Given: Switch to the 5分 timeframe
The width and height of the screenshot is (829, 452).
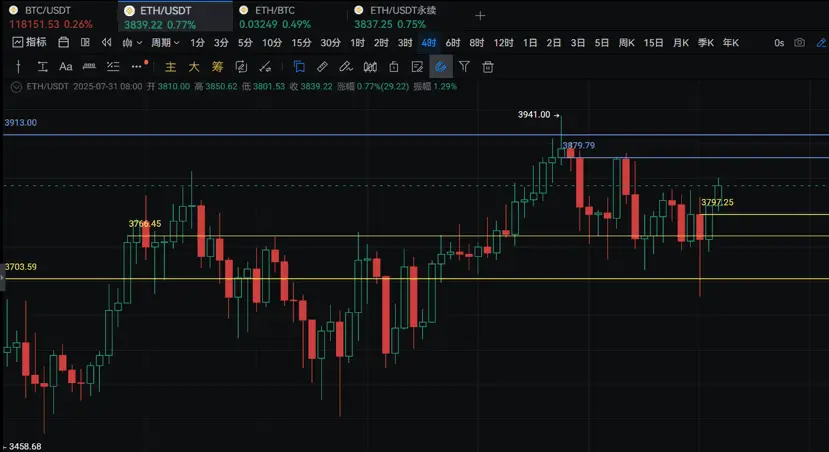Looking at the screenshot, I should coord(245,43).
